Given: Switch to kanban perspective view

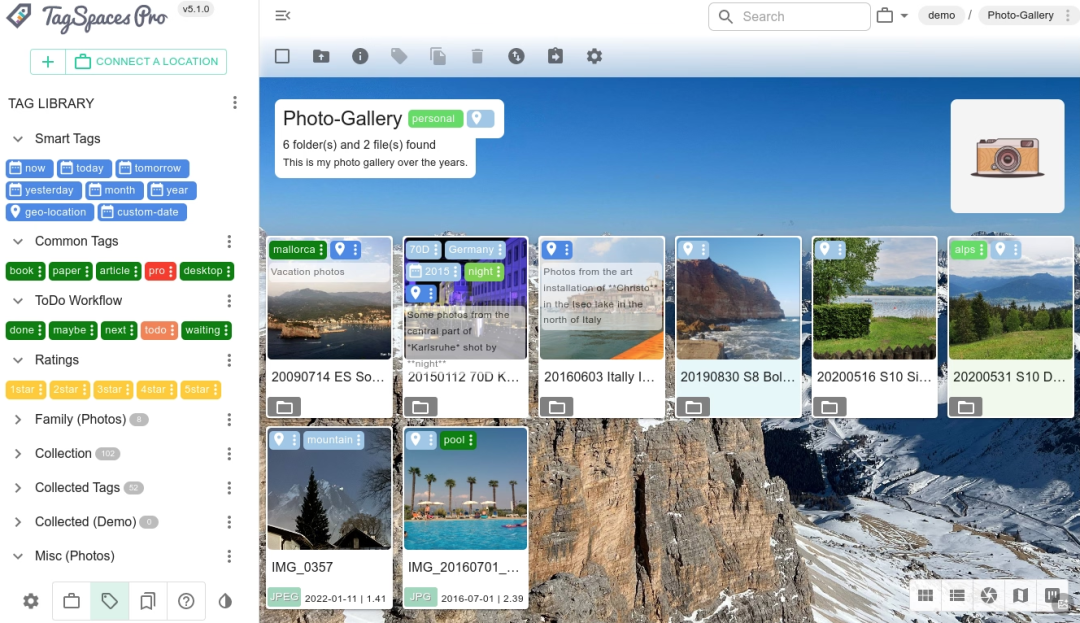Looking at the screenshot, I should point(1052,595).
